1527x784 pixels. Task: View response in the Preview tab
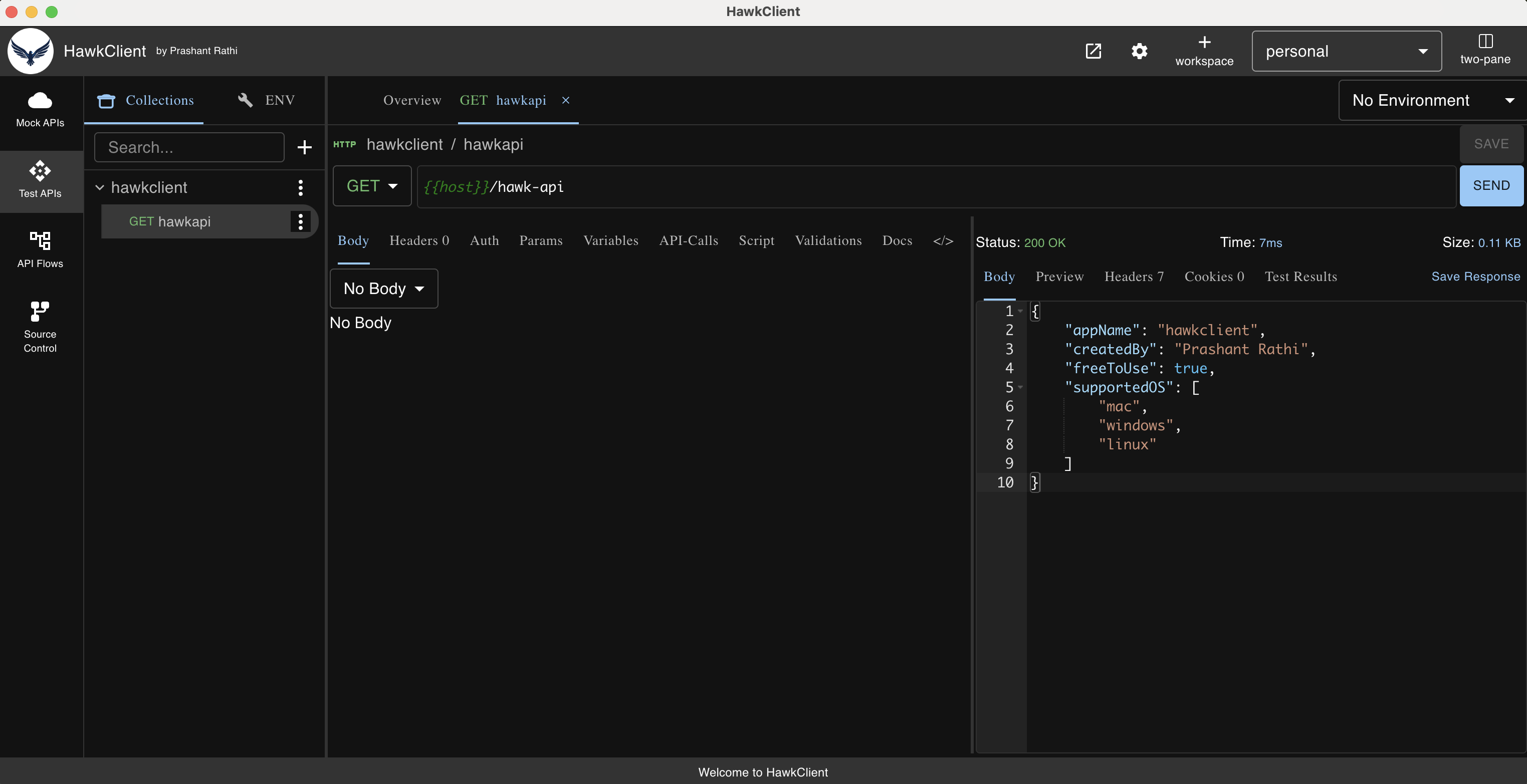point(1059,276)
